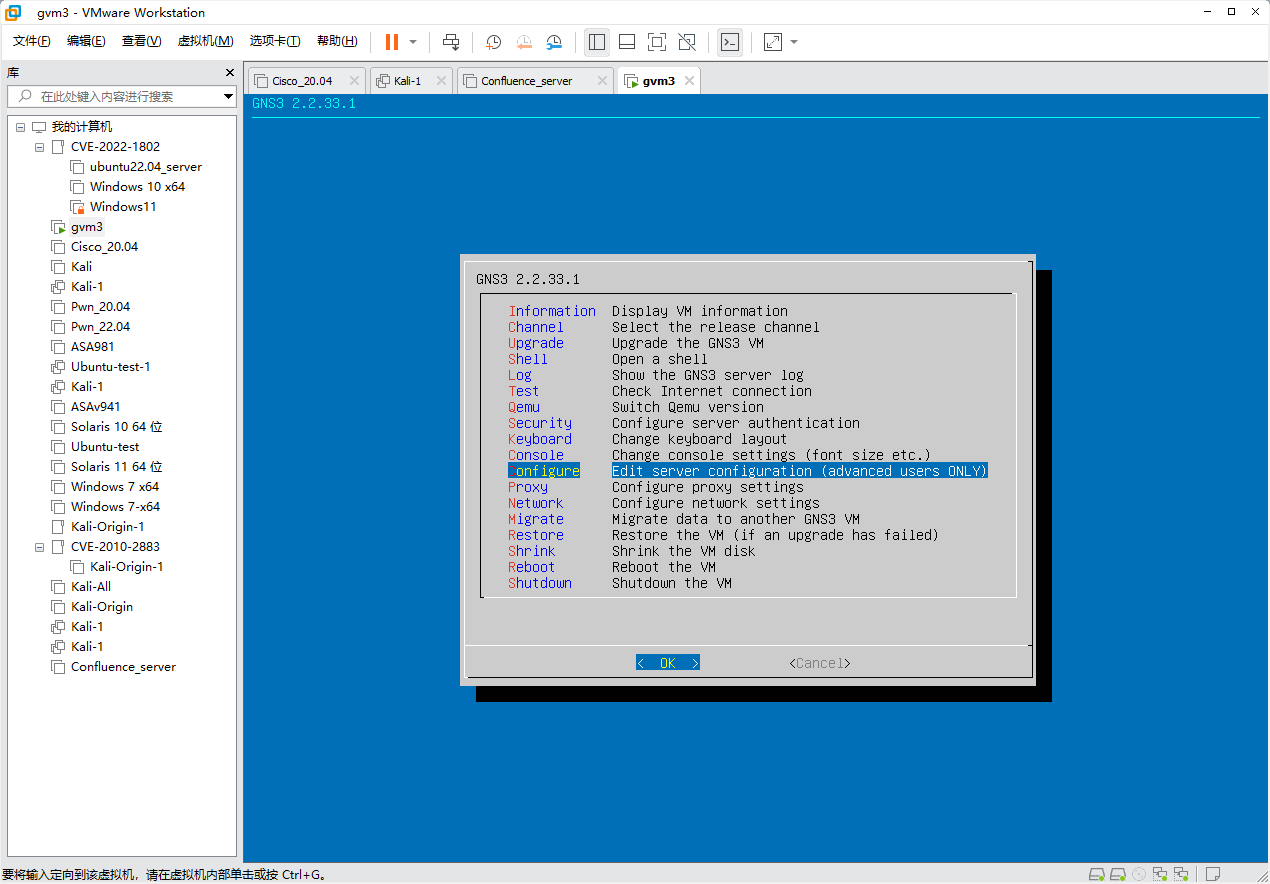Open the Snapshot Manager
This screenshot has width=1270, height=884.
554,42
